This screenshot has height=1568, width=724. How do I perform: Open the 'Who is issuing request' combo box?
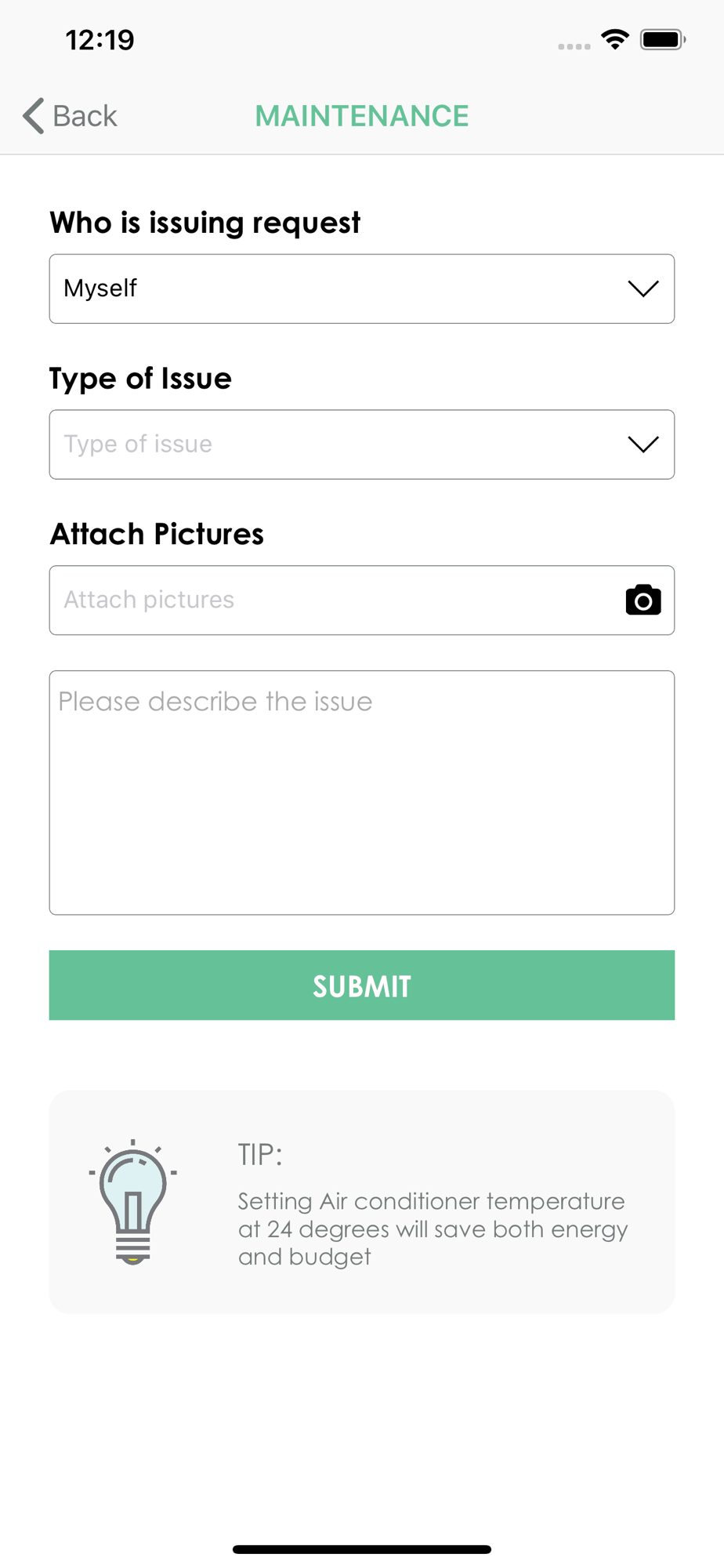point(362,289)
